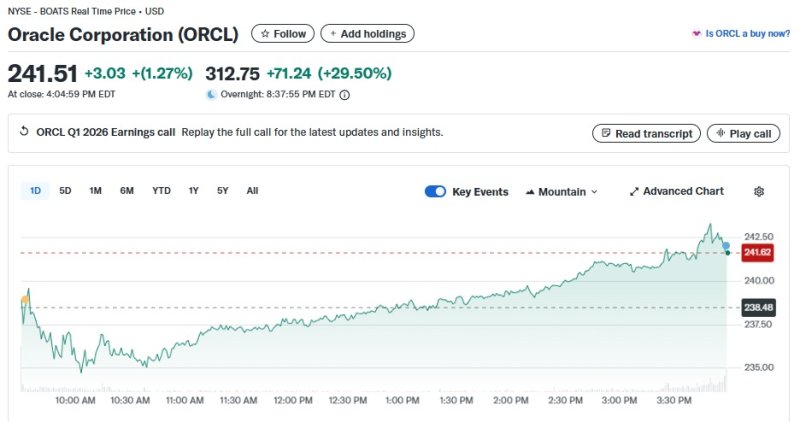Click the red 241.62 price label

tap(757, 253)
